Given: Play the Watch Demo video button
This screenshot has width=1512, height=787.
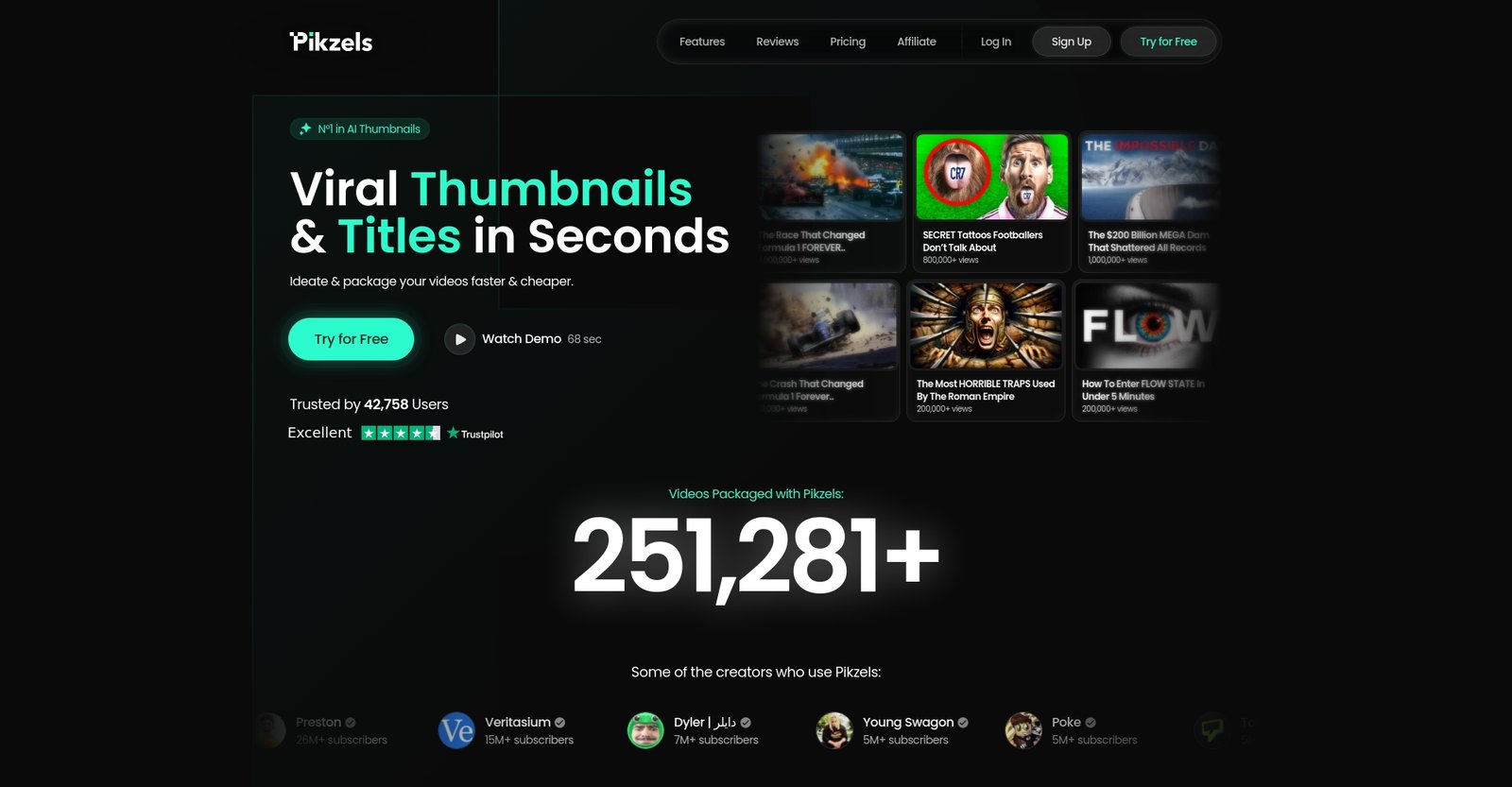Looking at the screenshot, I should [x=459, y=339].
